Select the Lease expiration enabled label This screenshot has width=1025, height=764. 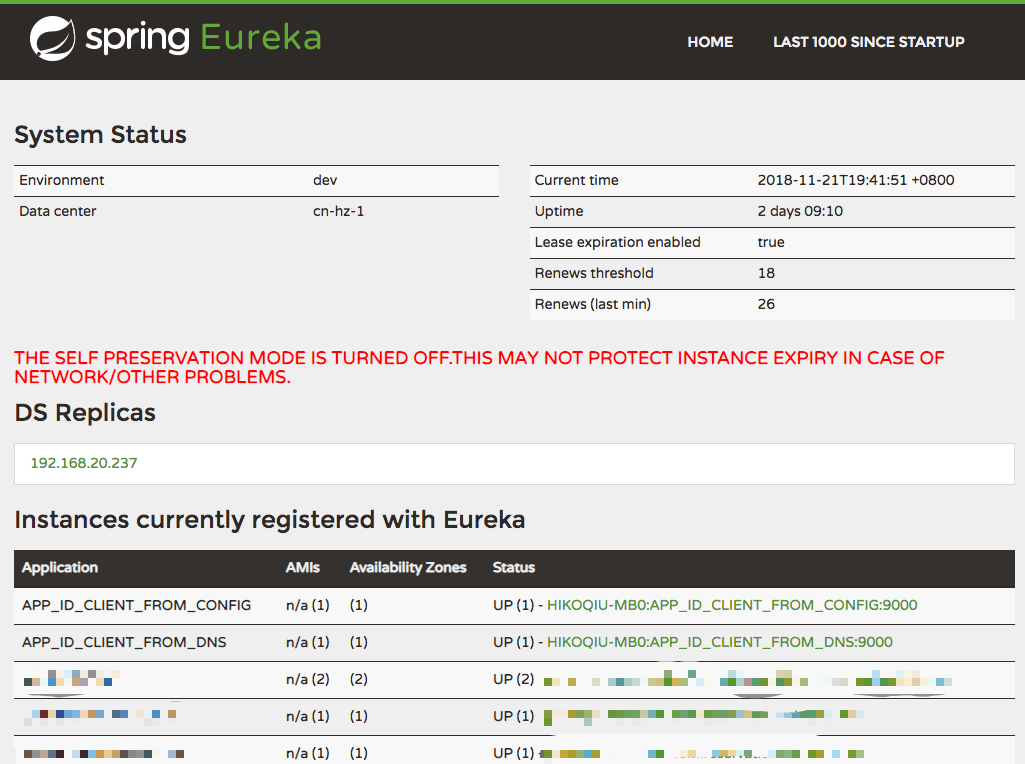pyautogui.click(x=617, y=242)
